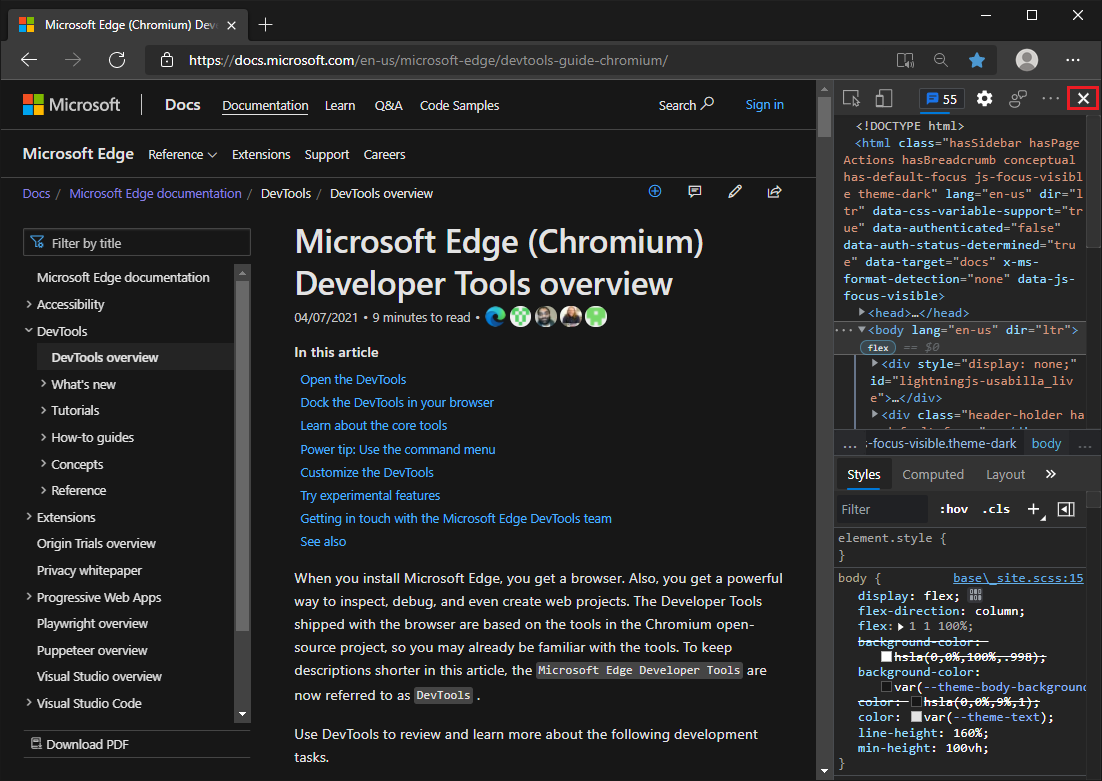Toggle the device emulation icon in DevTools
The image size is (1102, 781).
click(883, 98)
